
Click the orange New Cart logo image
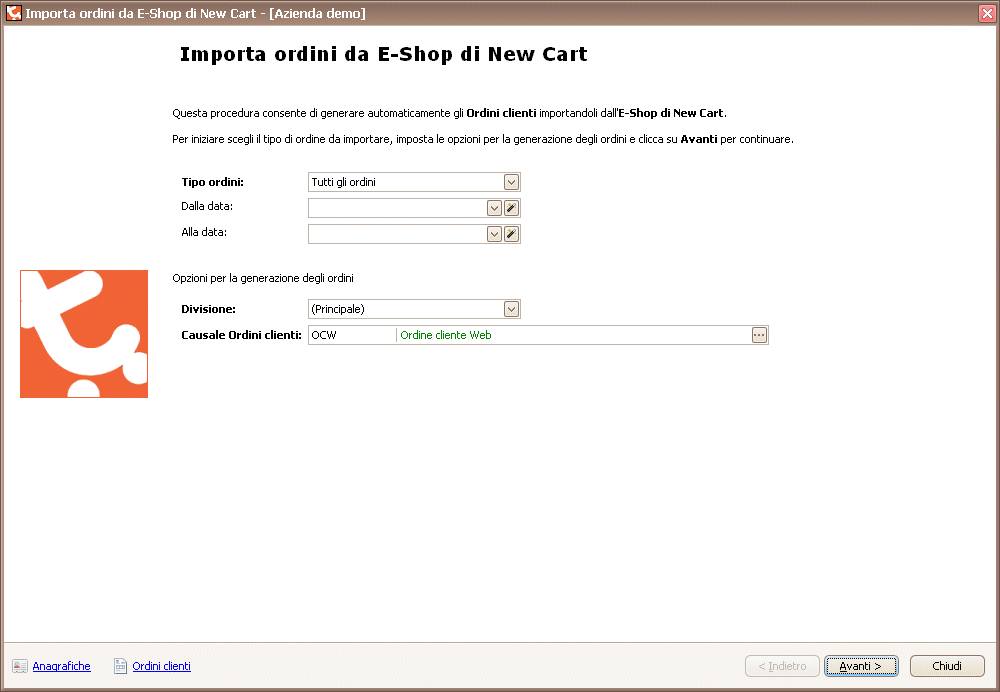coord(84,334)
